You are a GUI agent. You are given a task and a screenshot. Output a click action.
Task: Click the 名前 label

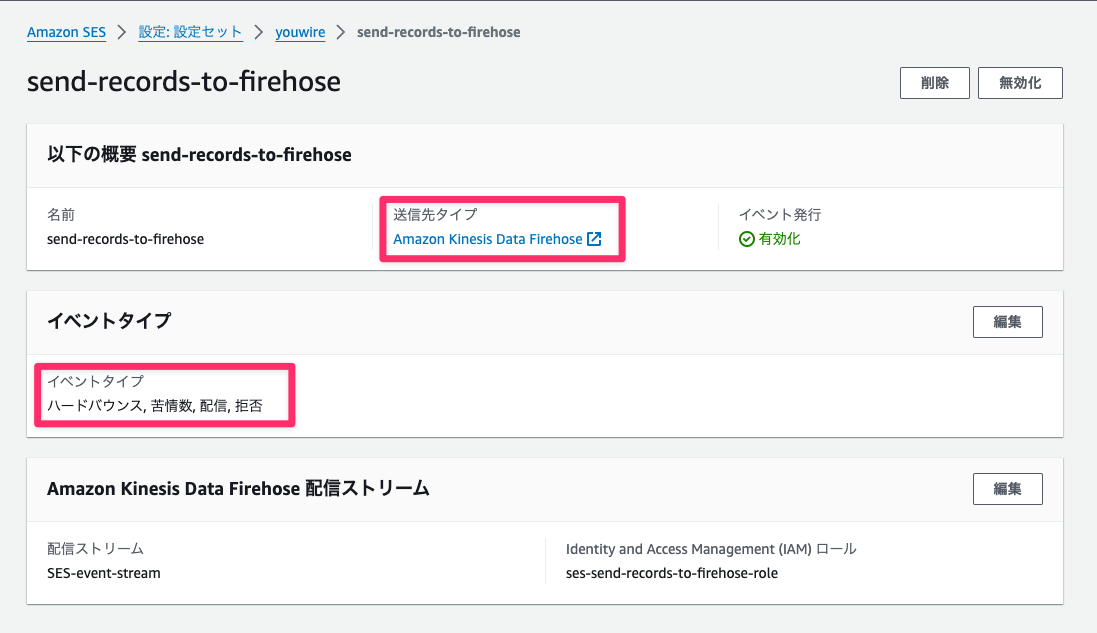click(x=61, y=215)
